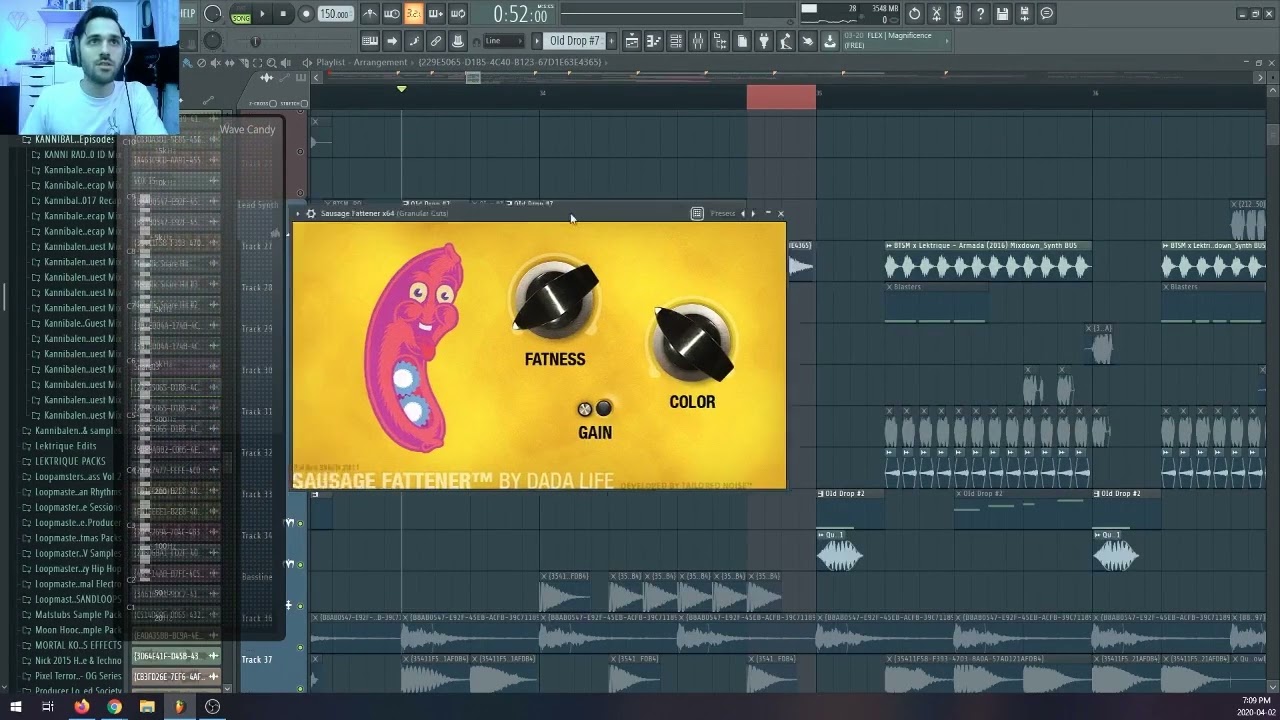Click the Playlist - Arrangement breadcrumb
The image size is (1280, 720).
(361, 63)
